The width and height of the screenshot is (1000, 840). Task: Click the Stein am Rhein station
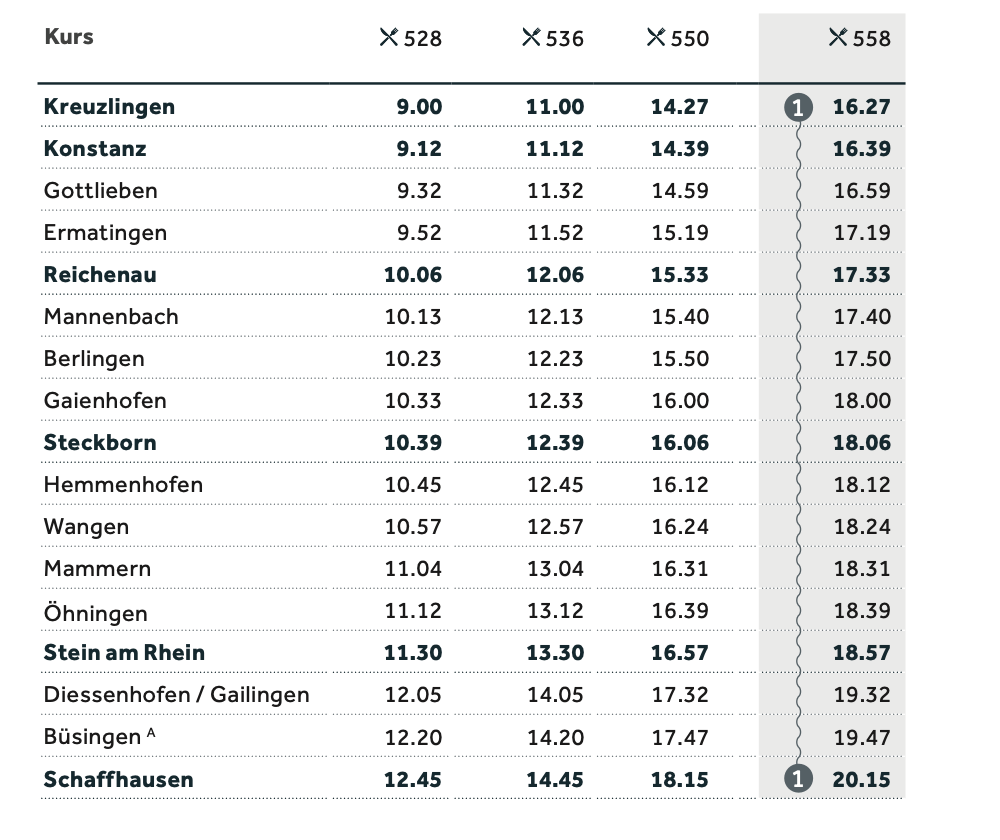(x=124, y=652)
